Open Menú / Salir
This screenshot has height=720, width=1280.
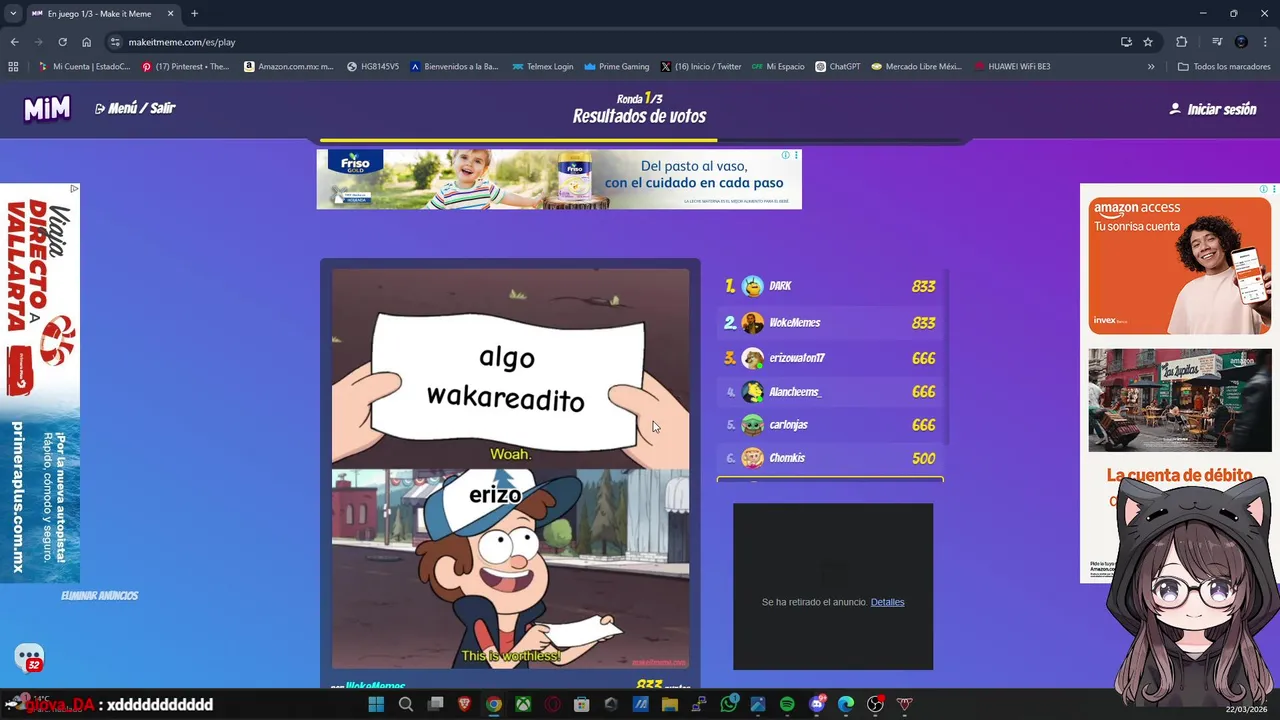tap(135, 108)
